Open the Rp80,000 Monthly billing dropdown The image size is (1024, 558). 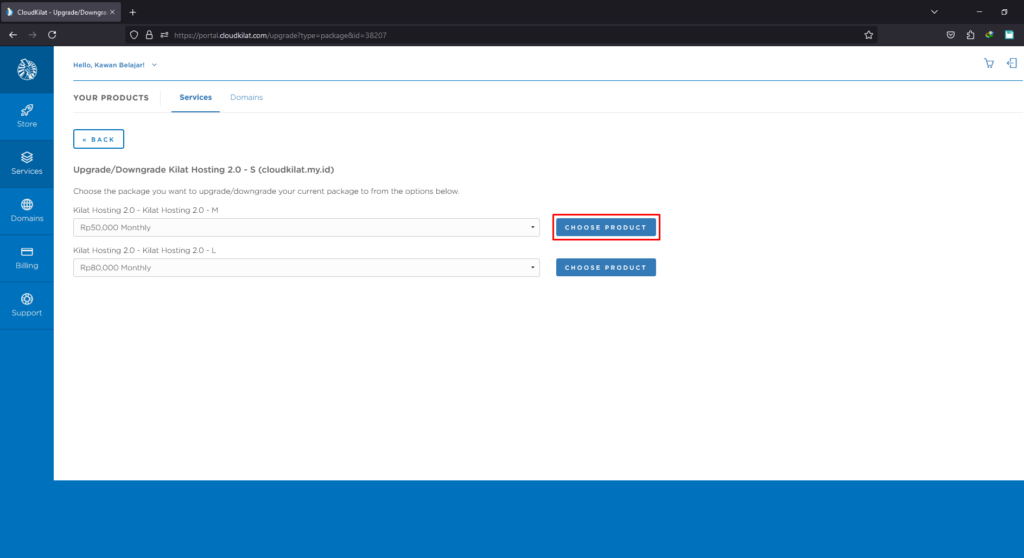pos(306,268)
